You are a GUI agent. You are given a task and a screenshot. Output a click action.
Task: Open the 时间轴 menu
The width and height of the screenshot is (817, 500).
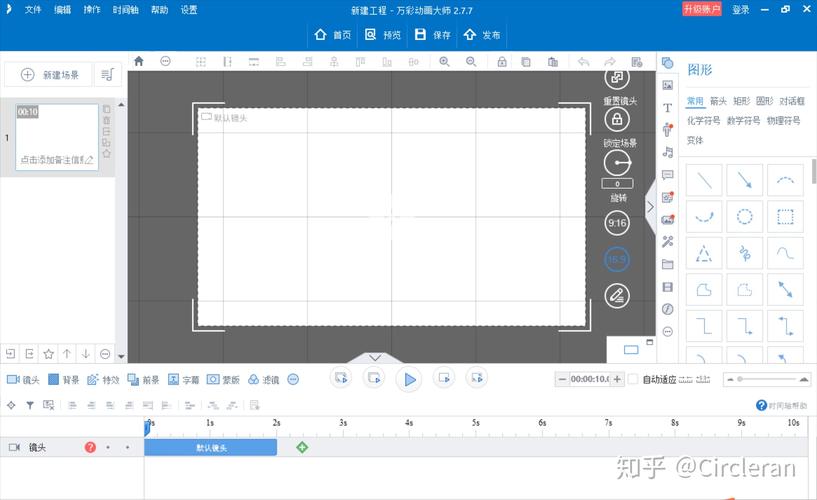click(x=126, y=10)
